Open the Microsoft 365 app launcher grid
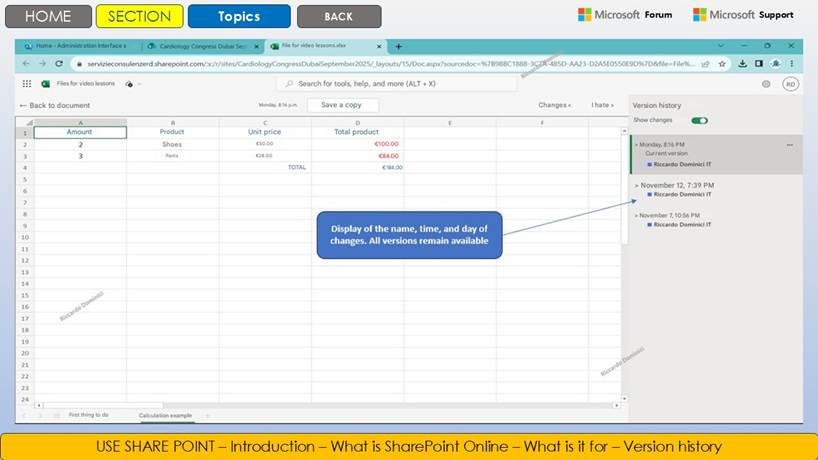The image size is (818, 460). point(27,84)
